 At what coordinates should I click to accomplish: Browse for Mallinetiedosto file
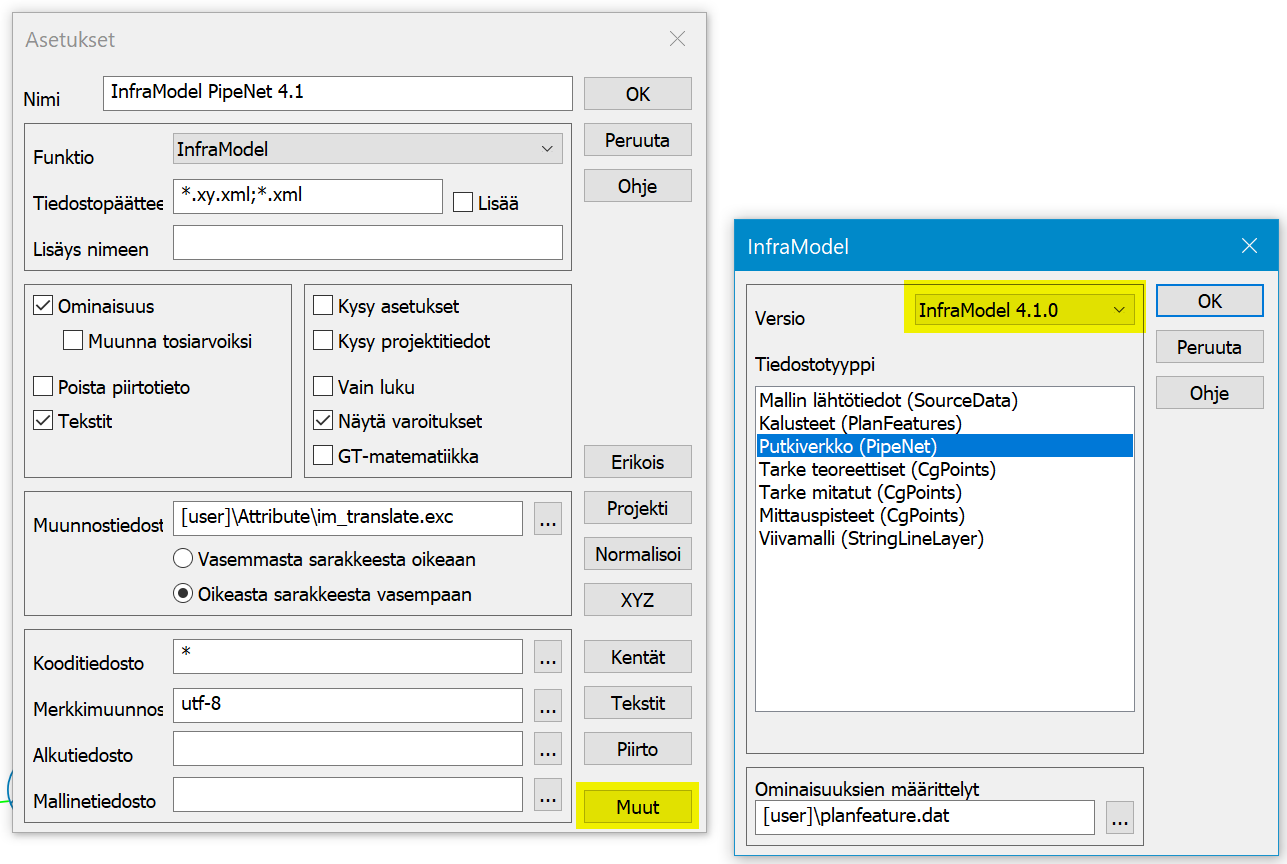click(x=547, y=795)
